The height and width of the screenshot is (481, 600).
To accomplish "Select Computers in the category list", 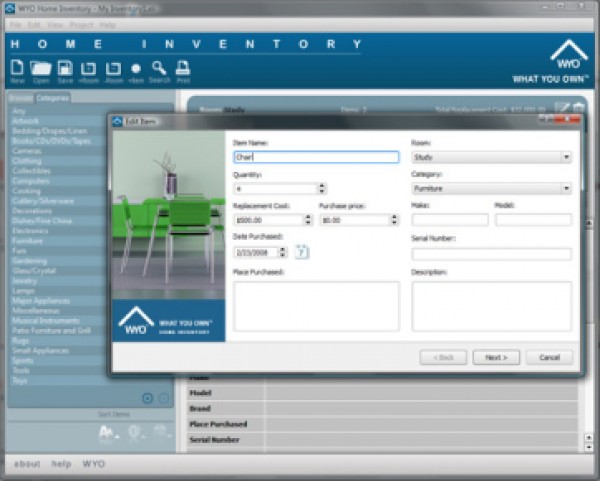I will click(x=31, y=181).
